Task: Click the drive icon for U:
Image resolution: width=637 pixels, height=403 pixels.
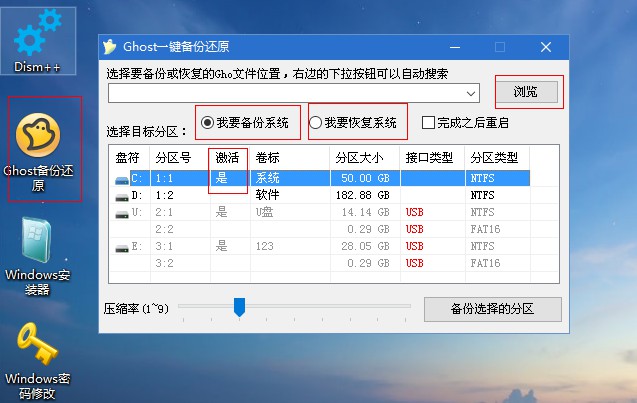Action: pyautogui.click(x=121, y=214)
